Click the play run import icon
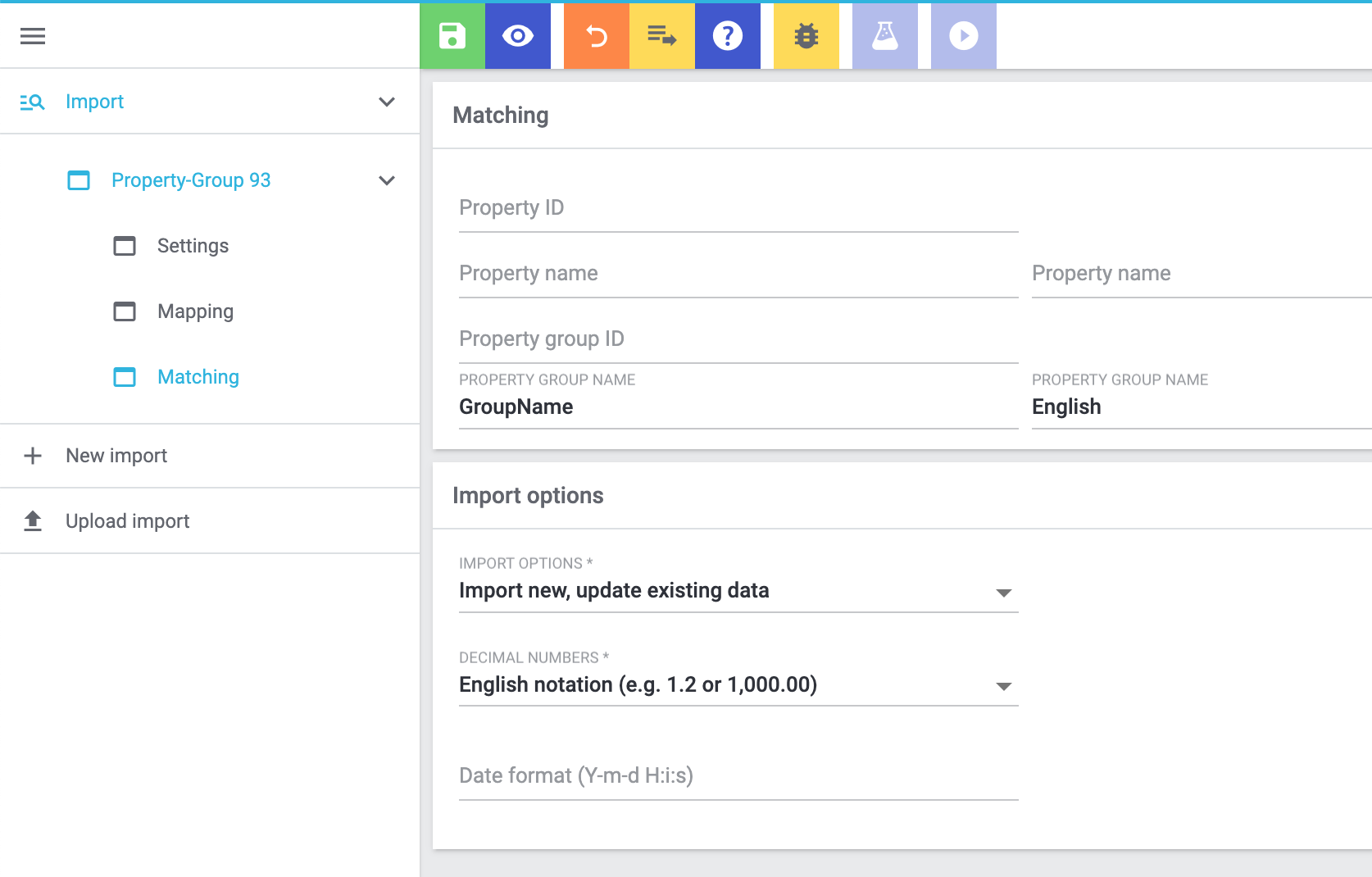Screen dimensions: 1372x877 [963, 36]
